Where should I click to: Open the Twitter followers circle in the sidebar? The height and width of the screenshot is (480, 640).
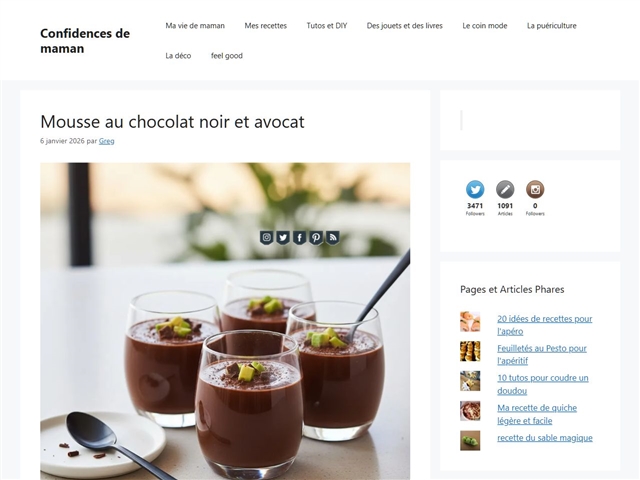coord(475,189)
